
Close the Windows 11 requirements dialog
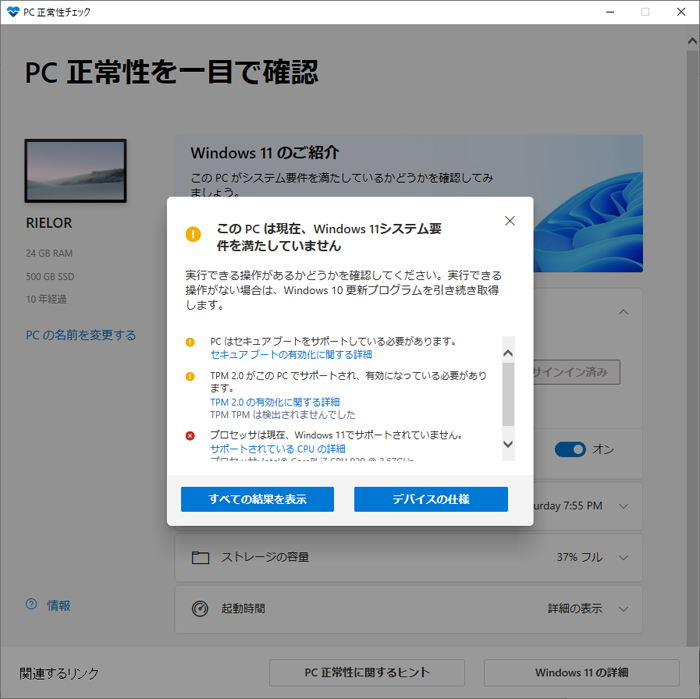click(x=510, y=221)
